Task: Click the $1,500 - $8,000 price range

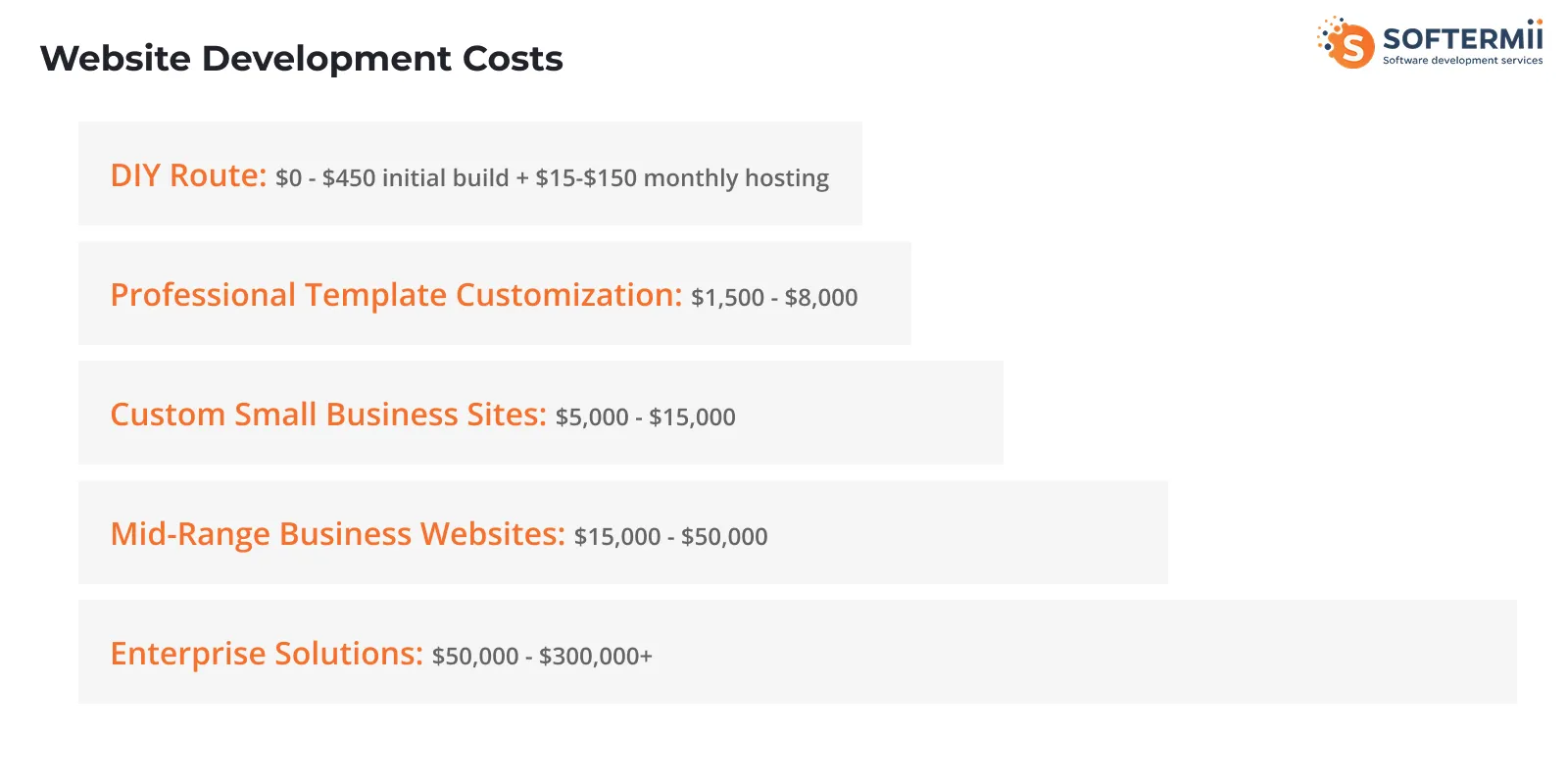Action: pyautogui.click(x=774, y=298)
